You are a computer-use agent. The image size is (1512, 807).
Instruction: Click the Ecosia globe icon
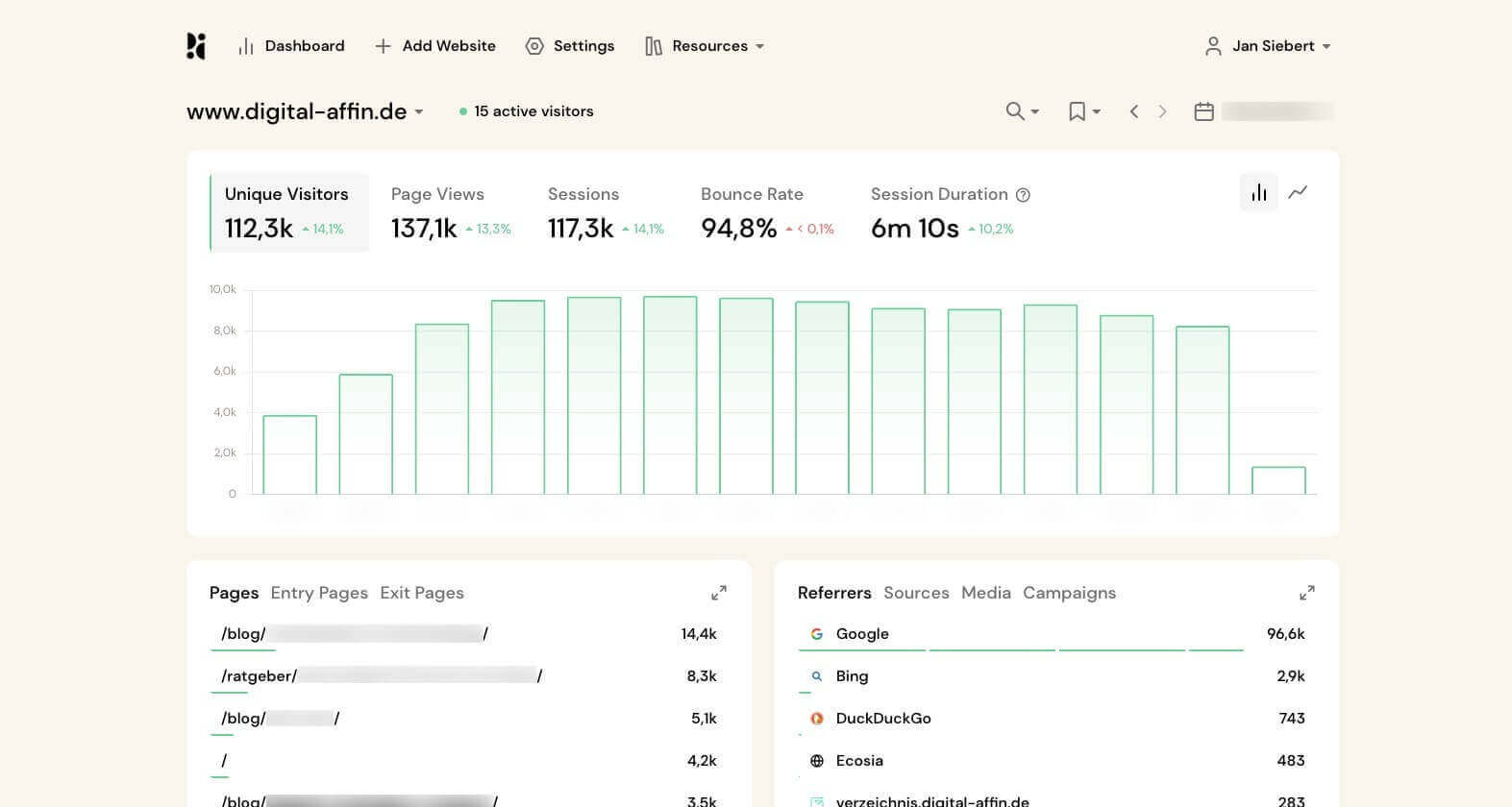817,761
